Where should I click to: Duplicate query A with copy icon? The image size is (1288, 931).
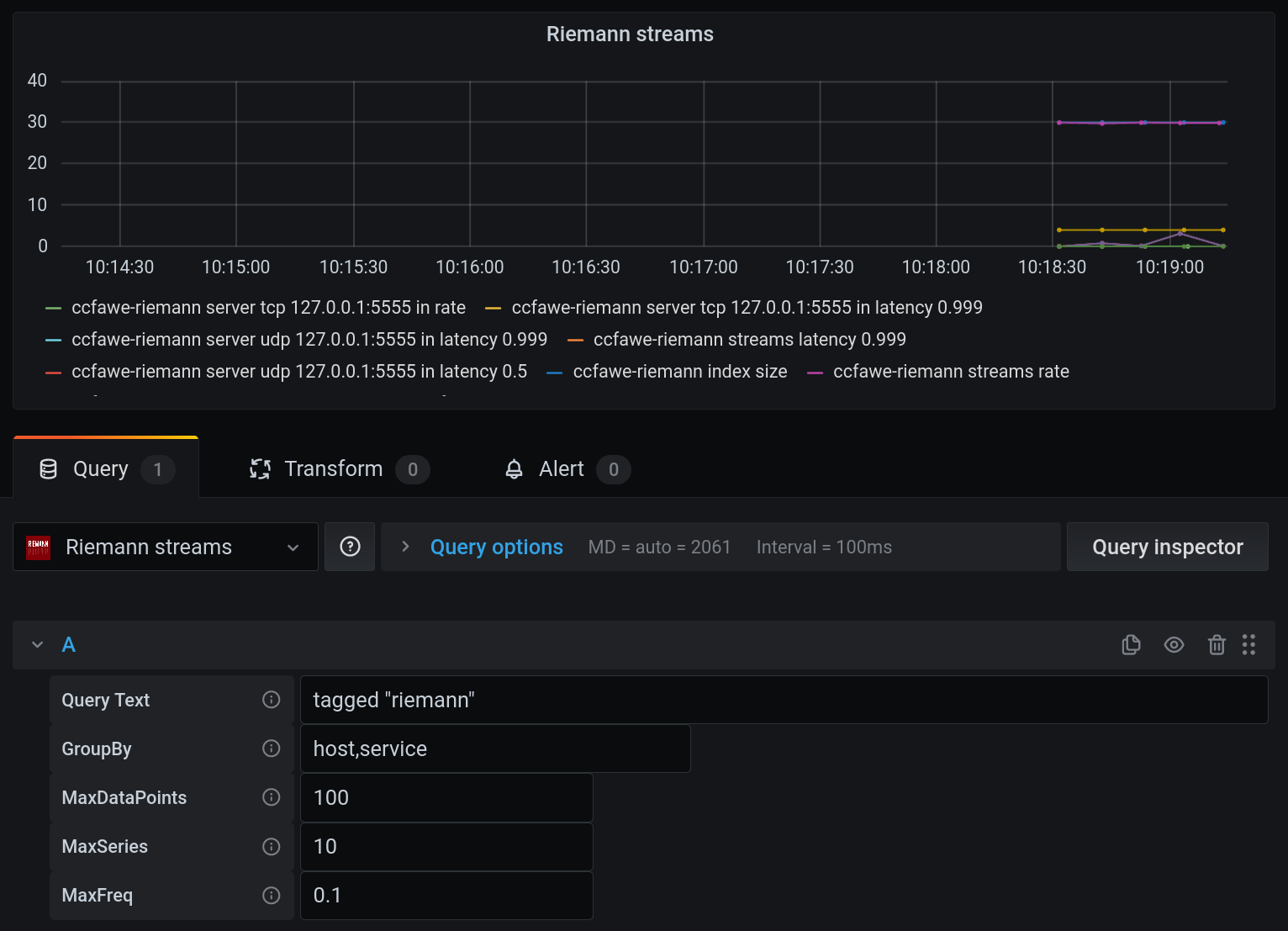click(x=1131, y=645)
